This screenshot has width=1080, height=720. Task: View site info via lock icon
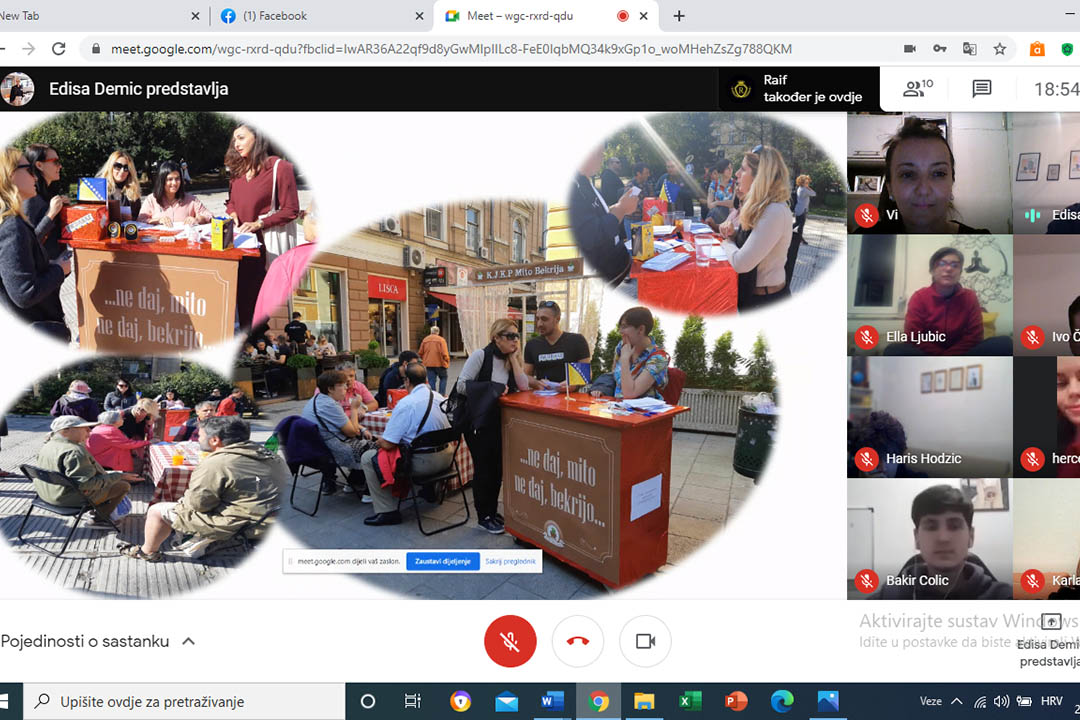(x=96, y=49)
